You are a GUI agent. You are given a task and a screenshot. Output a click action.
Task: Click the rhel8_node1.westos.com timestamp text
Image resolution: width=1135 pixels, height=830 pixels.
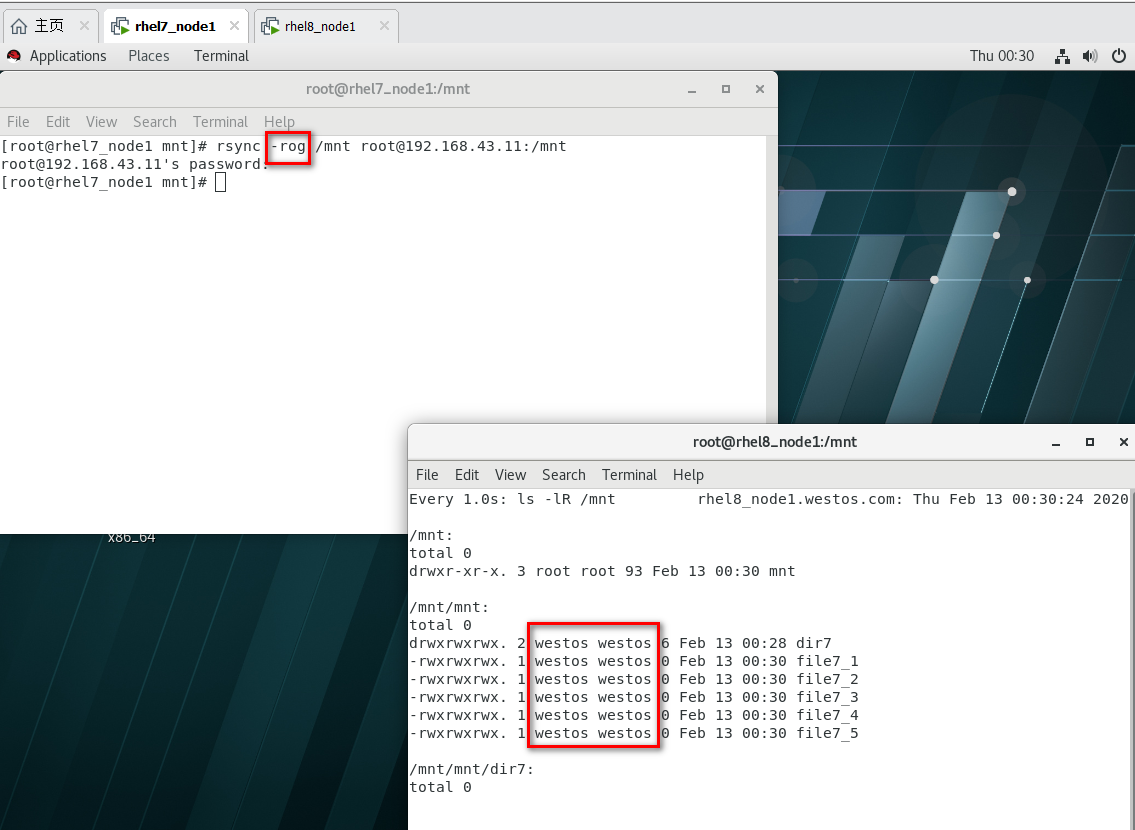pos(913,499)
